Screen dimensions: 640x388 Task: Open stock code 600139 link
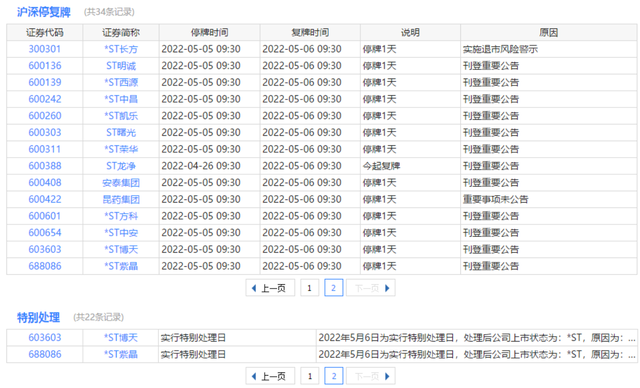point(44,82)
